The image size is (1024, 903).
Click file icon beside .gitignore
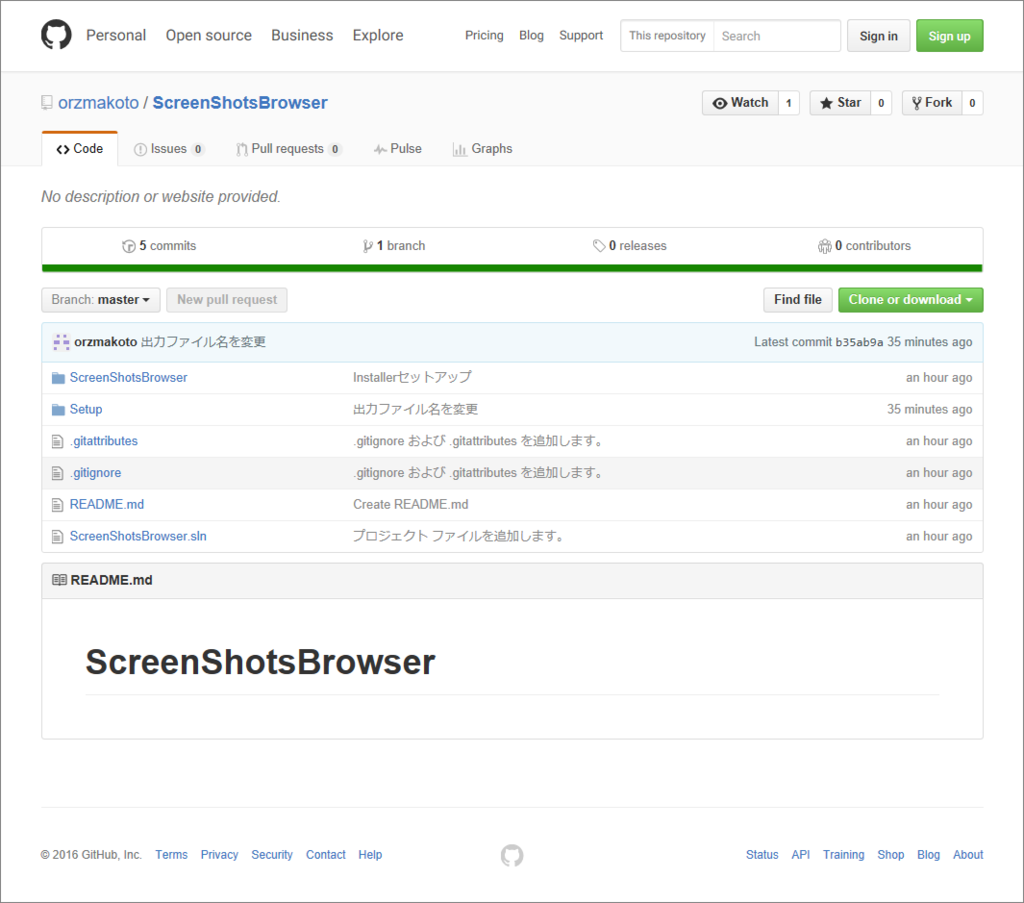coord(57,473)
